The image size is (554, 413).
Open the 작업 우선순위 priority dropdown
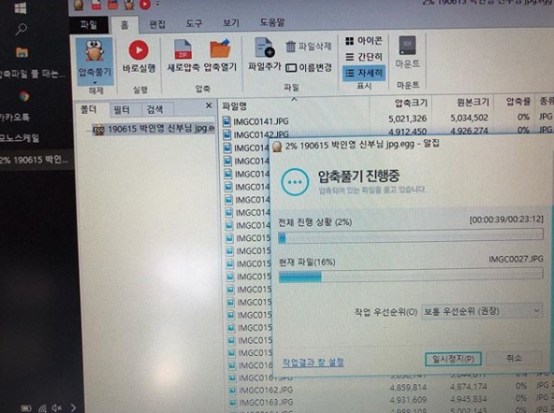click(x=482, y=311)
